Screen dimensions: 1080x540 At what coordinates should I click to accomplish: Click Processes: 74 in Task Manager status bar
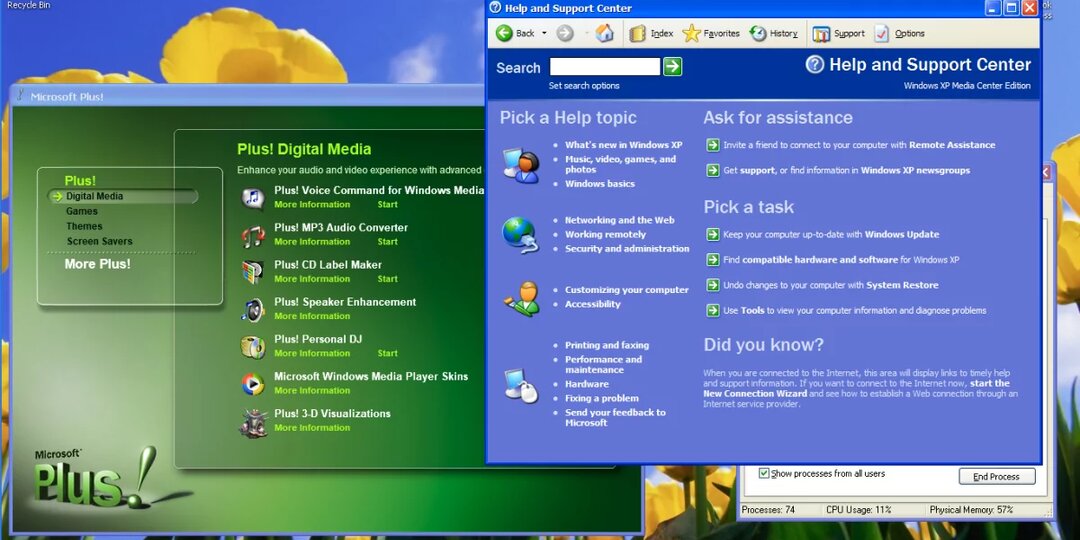click(768, 510)
